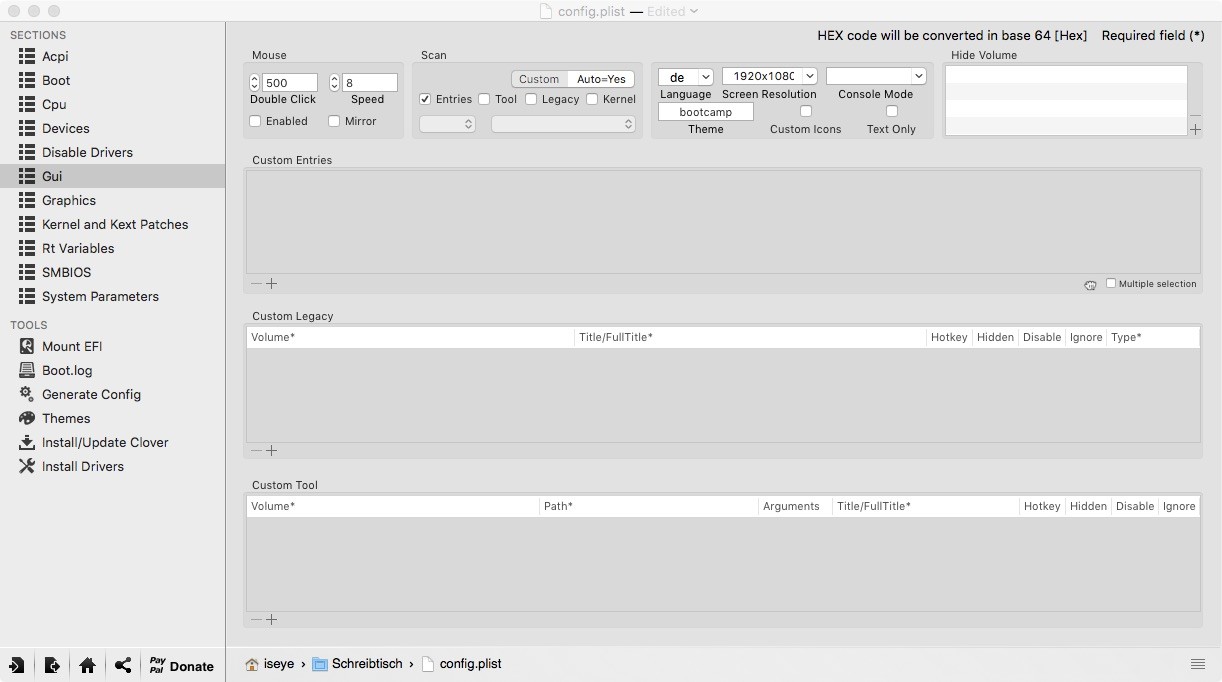Click the PayPal Donate button

[x=181, y=665]
